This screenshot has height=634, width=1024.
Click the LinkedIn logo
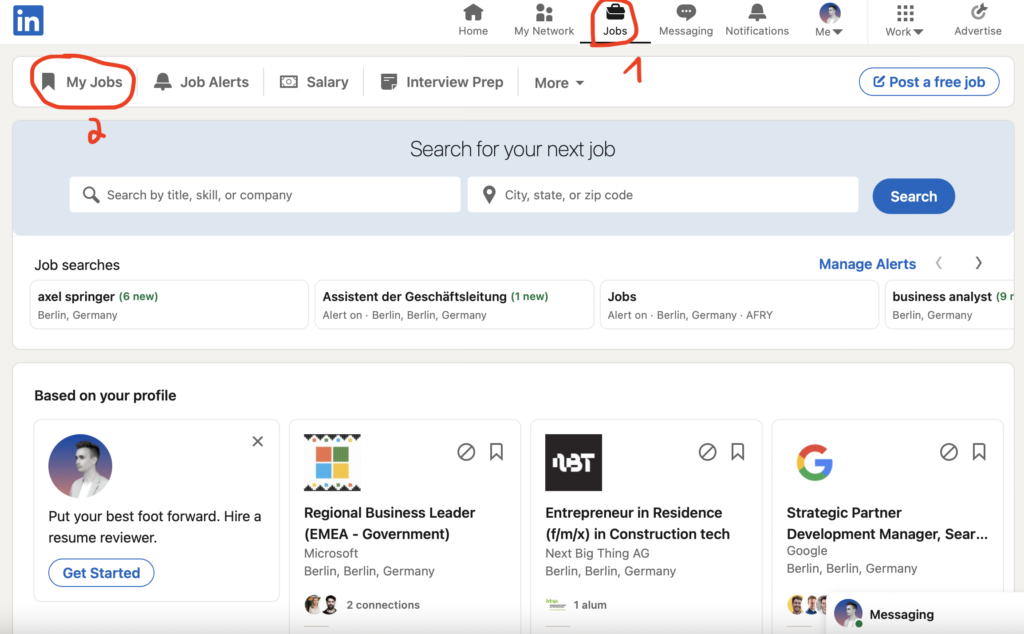[x=27, y=20]
